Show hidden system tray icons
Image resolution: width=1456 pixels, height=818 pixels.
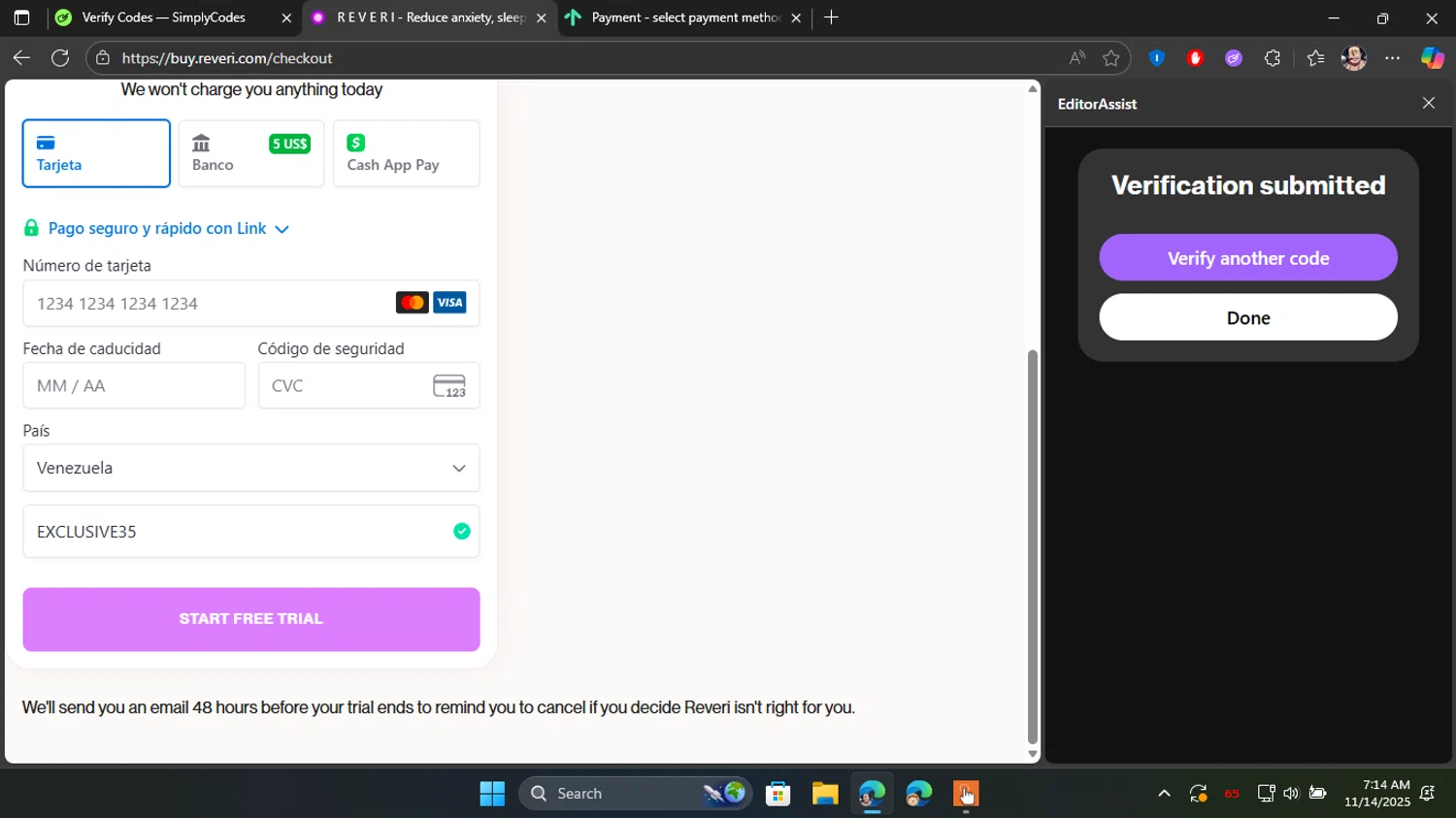[1164, 794]
